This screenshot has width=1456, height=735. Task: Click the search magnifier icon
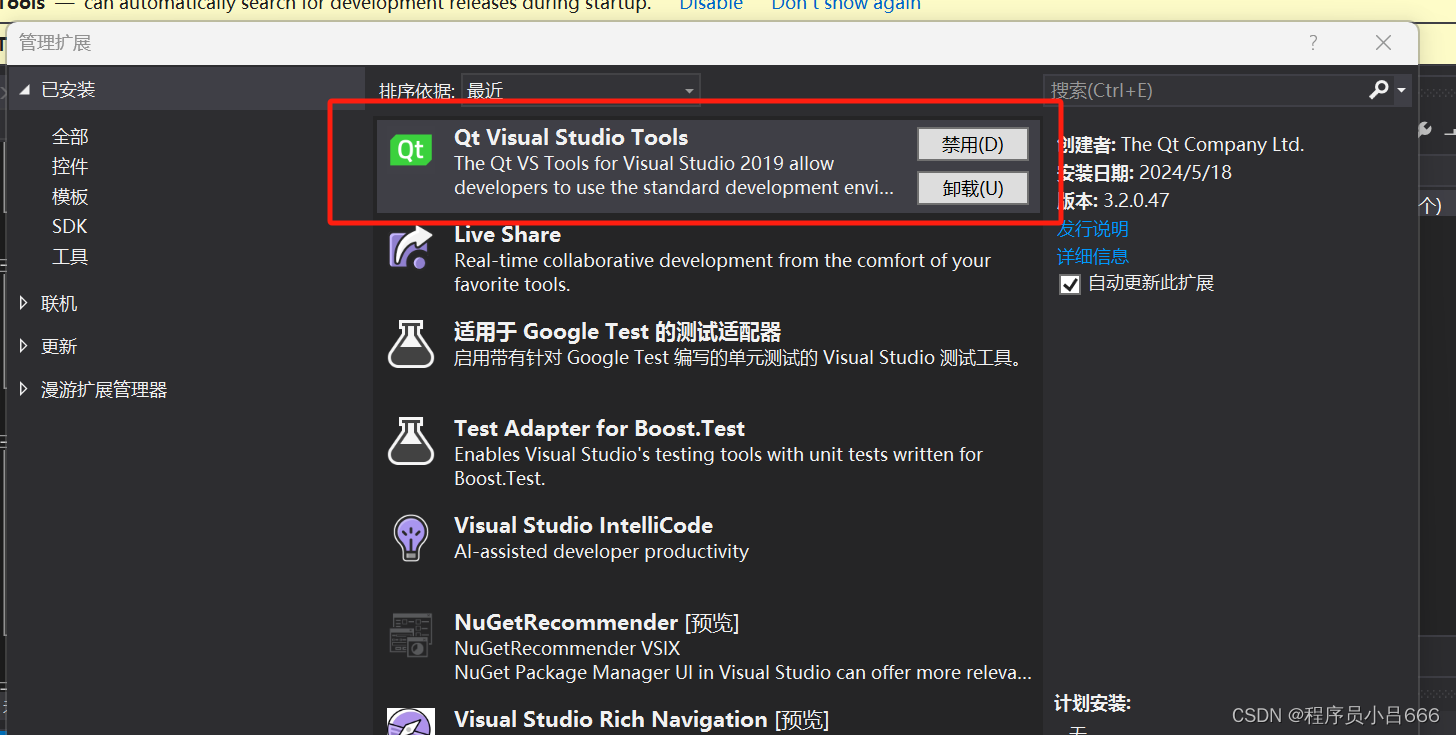(x=1379, y=90)
